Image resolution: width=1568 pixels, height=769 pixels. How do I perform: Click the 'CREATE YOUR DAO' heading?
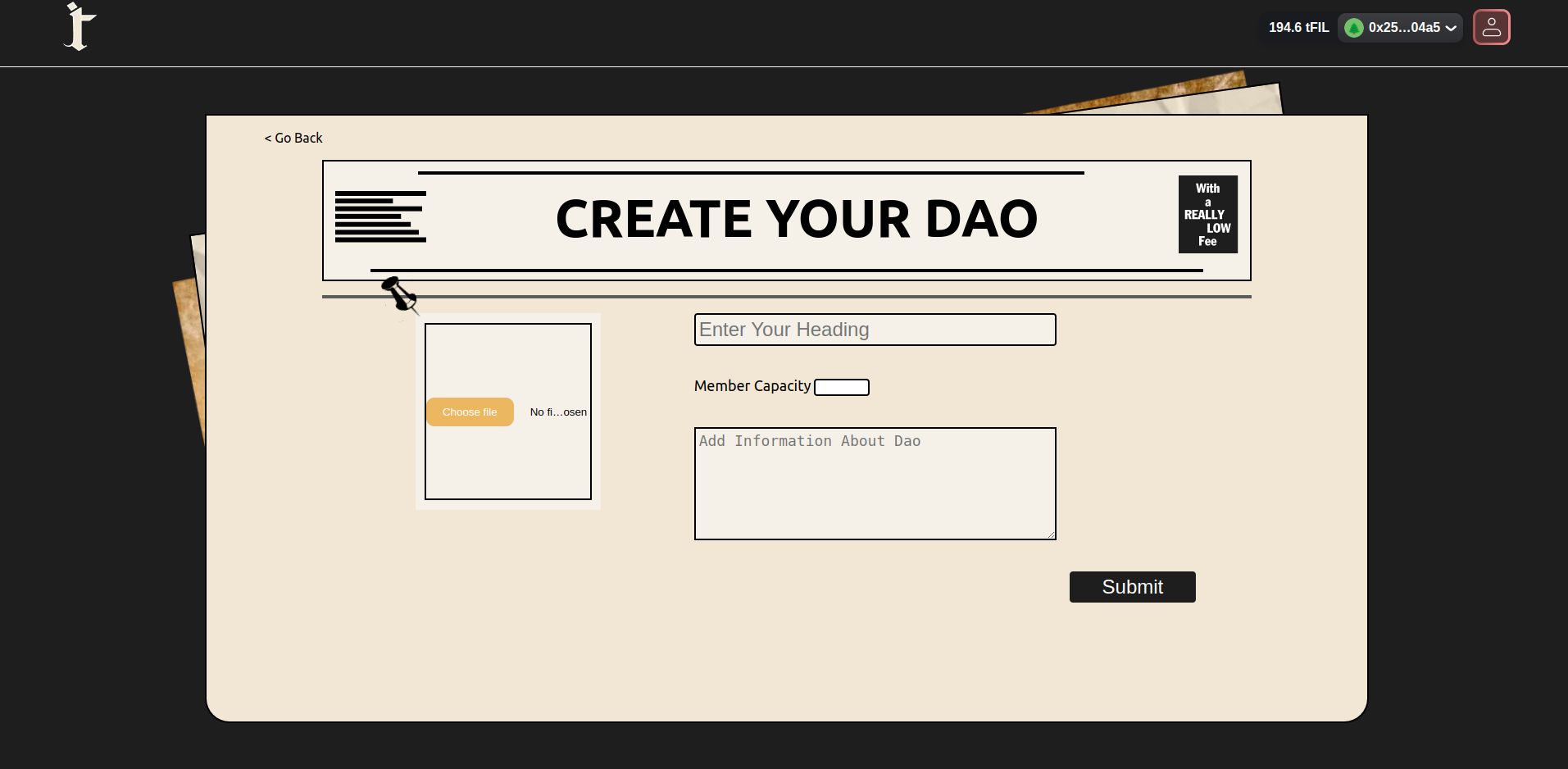797,219
